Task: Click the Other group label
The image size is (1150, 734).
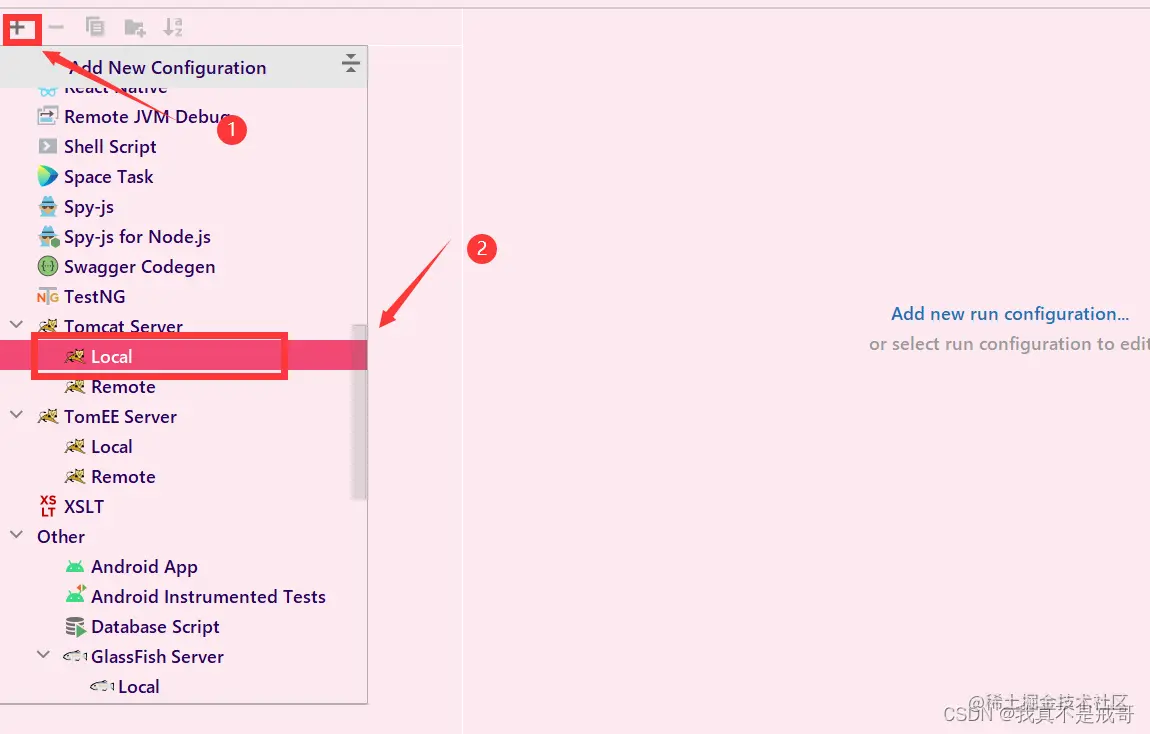Action: pos(61,537)
